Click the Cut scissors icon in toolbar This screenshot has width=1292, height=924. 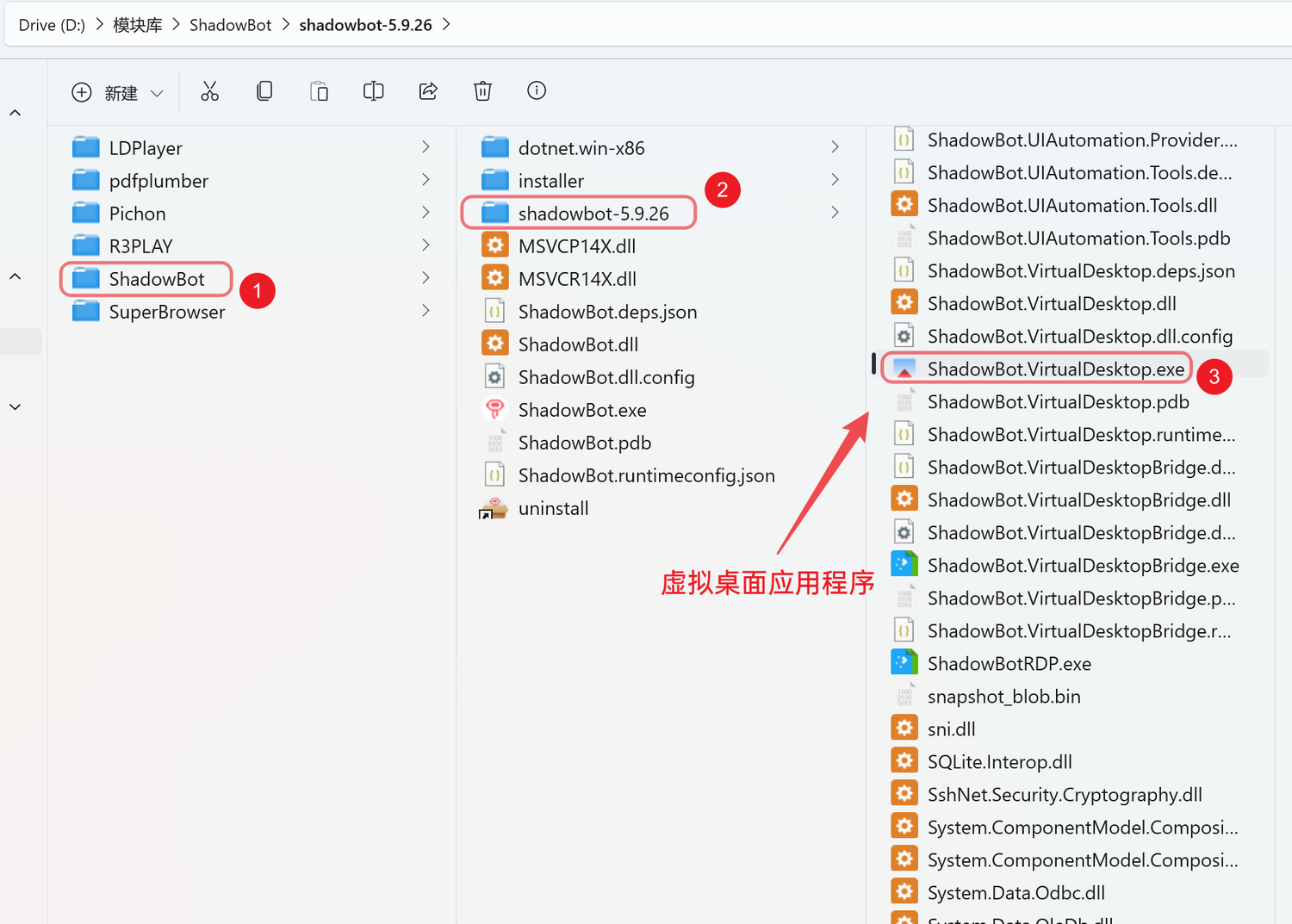pos(209,91)
